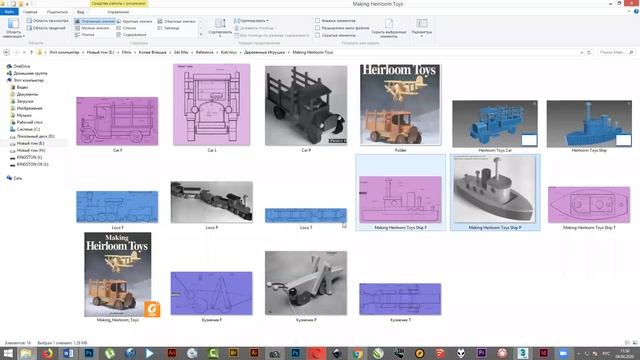
Task: Open the address bar history dropdown
Action: 581,52
